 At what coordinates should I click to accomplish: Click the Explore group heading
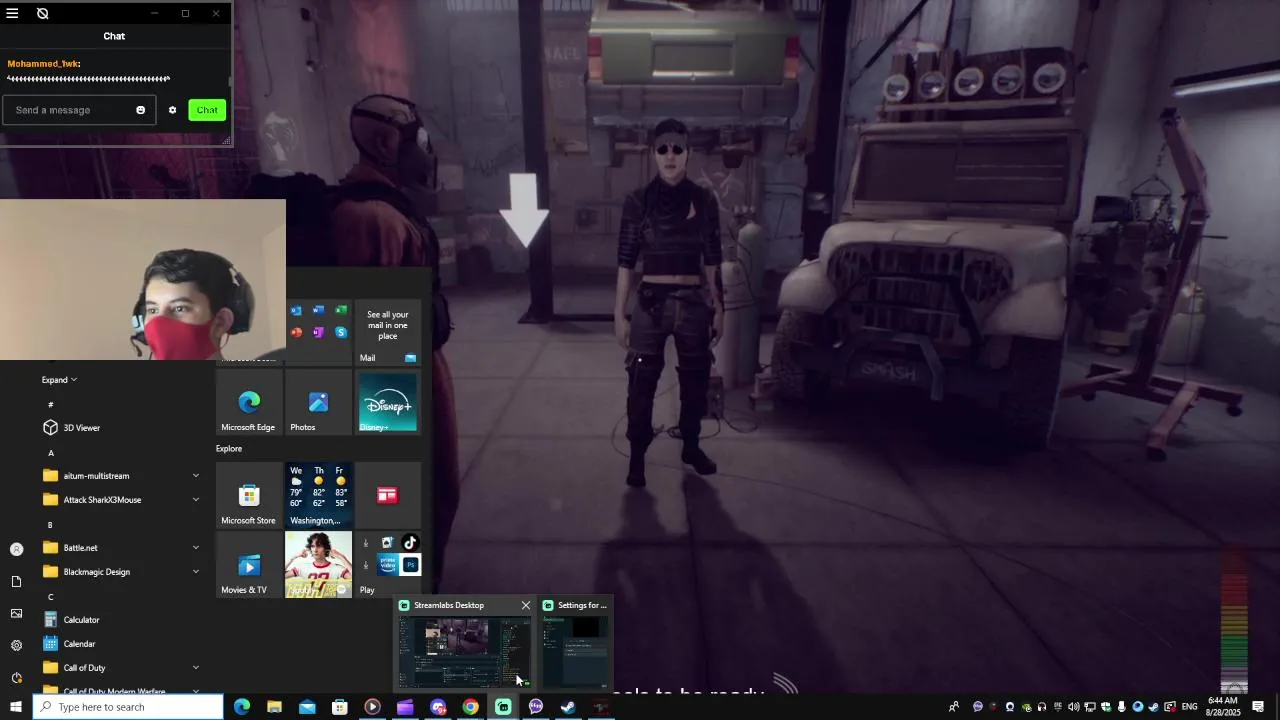click(229, 449)
